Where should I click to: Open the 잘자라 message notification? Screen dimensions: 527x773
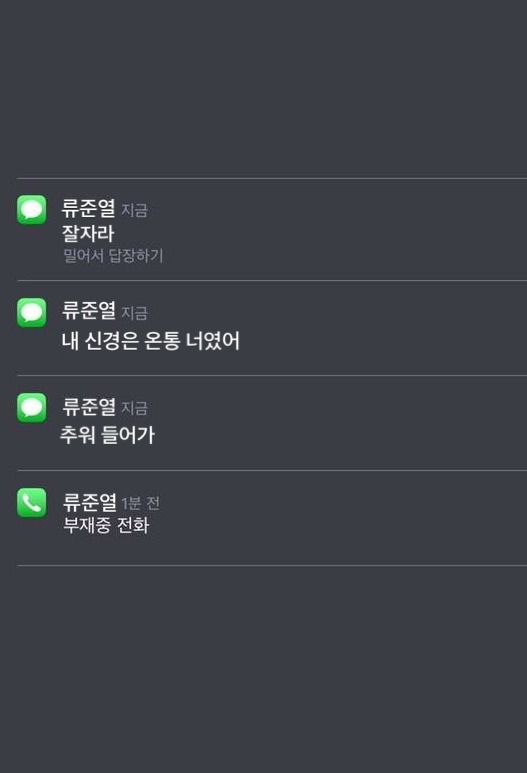272,230
